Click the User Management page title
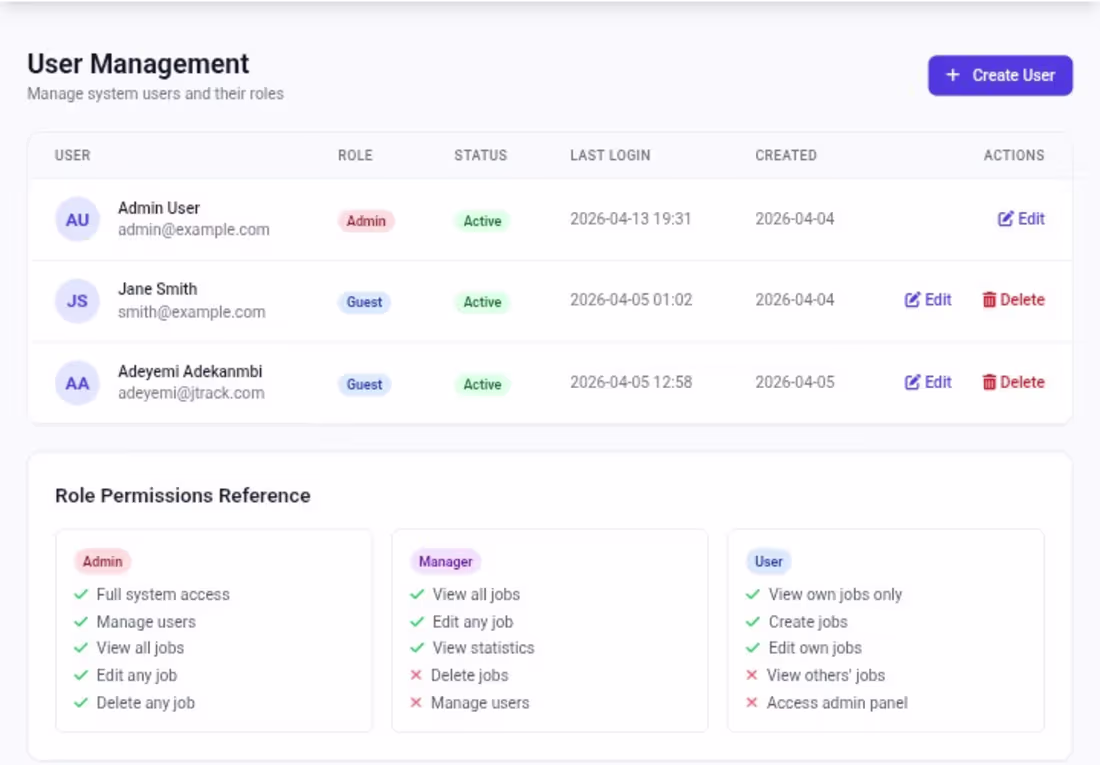1100x765 pixels. click(138, 64)
